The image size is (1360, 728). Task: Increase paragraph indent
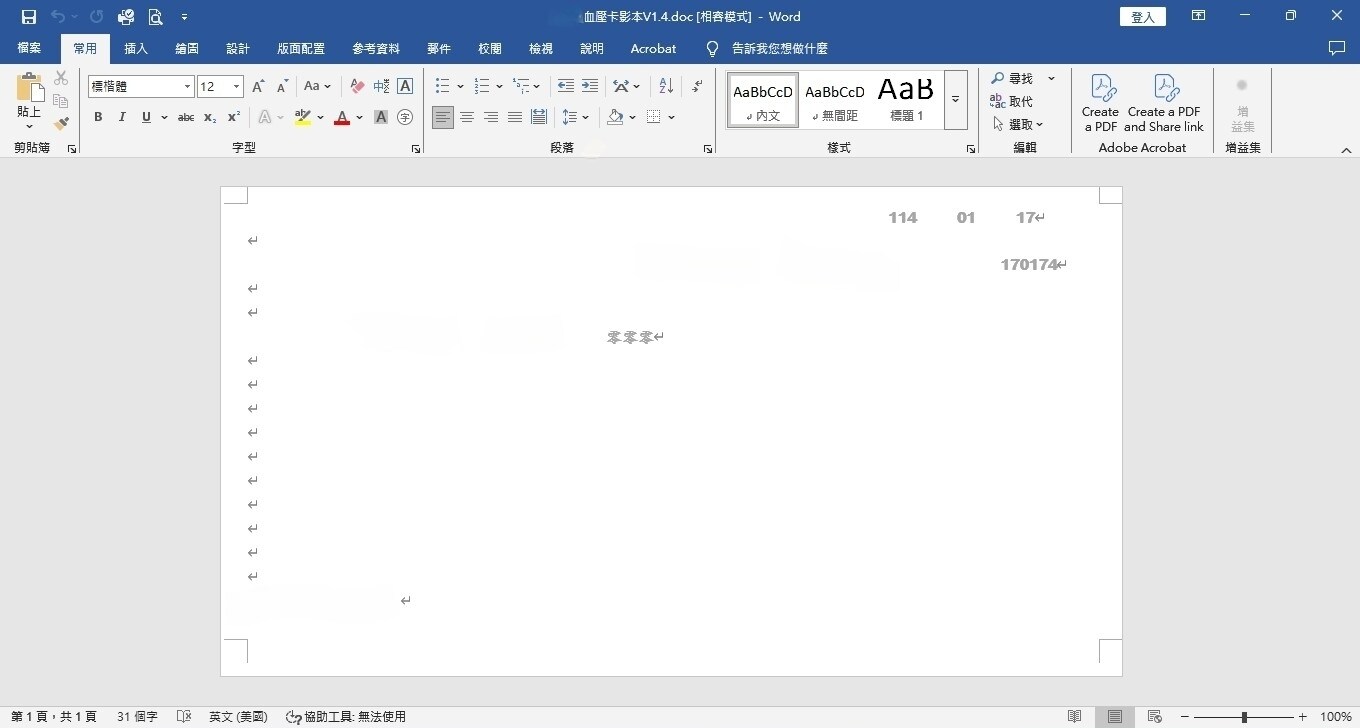click(590, 87)
